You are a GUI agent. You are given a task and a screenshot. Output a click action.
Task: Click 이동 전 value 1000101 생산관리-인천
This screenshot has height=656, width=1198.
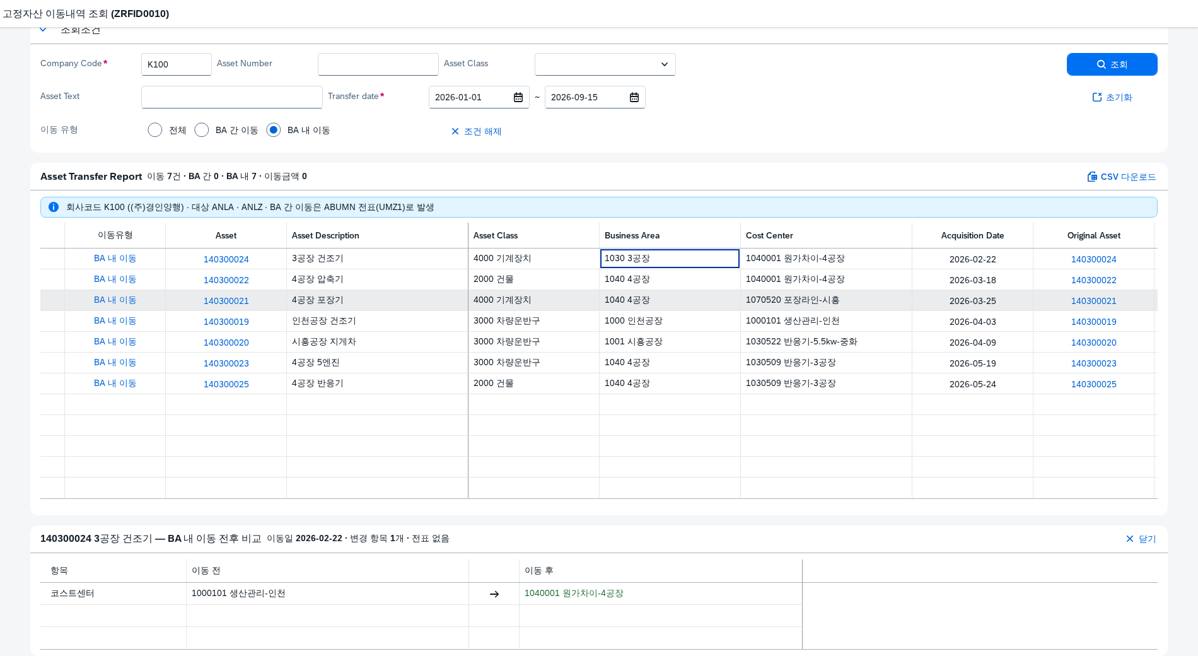[x=238, y=593]
